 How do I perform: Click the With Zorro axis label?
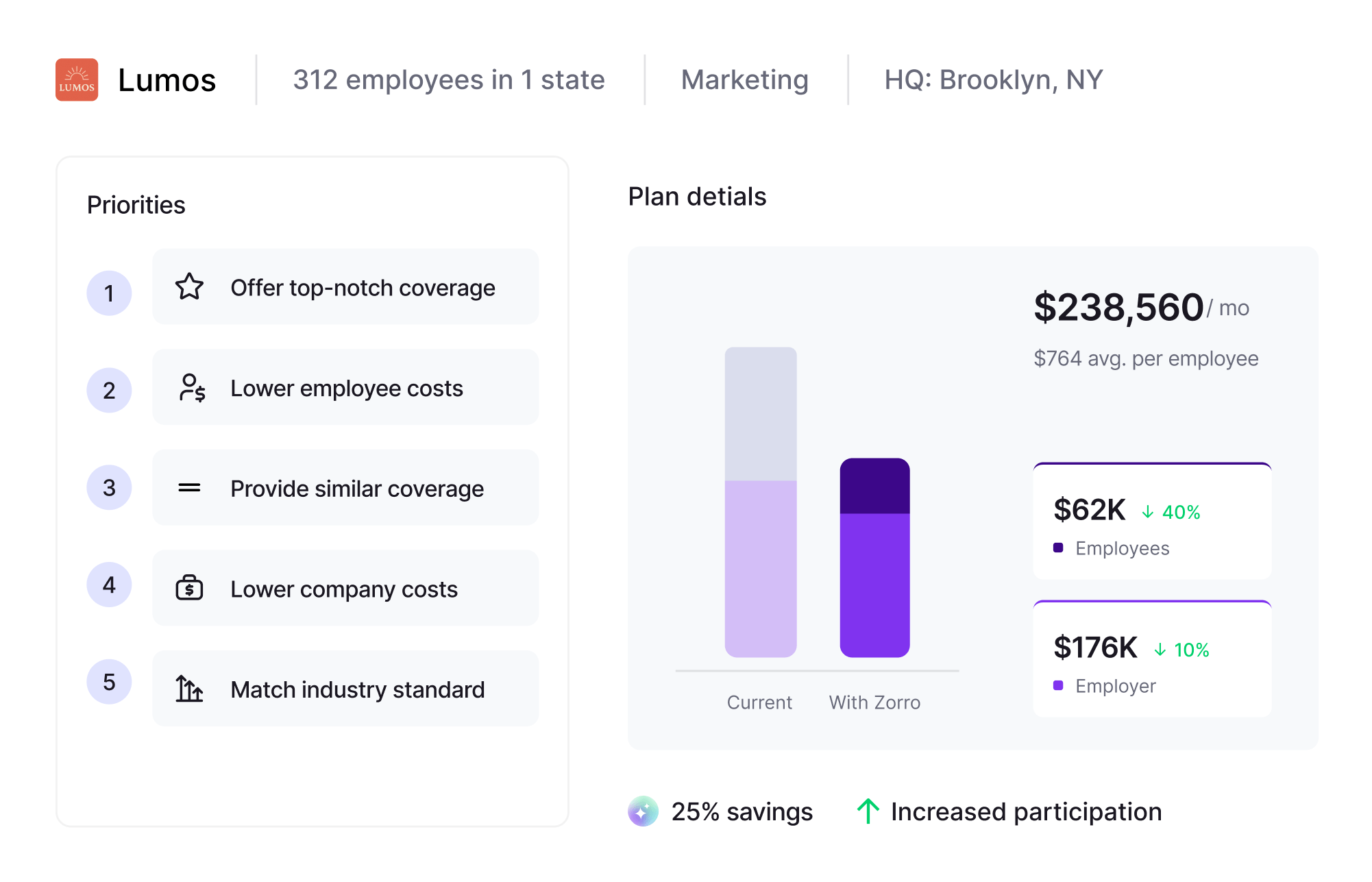pos(874,702)
